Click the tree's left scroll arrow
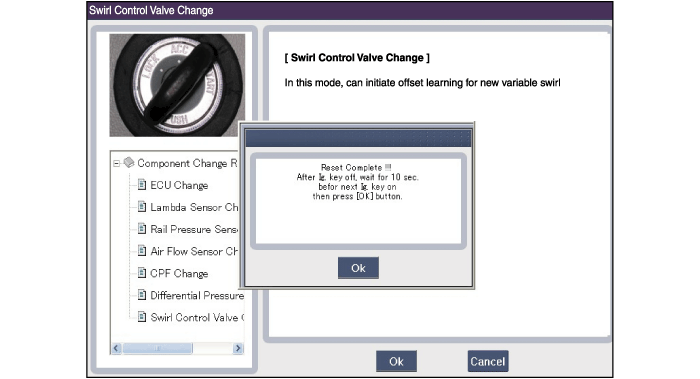Image resolution: width=700 pixels, height=379 pixels. pyautogui.click(x=117, y=348)
